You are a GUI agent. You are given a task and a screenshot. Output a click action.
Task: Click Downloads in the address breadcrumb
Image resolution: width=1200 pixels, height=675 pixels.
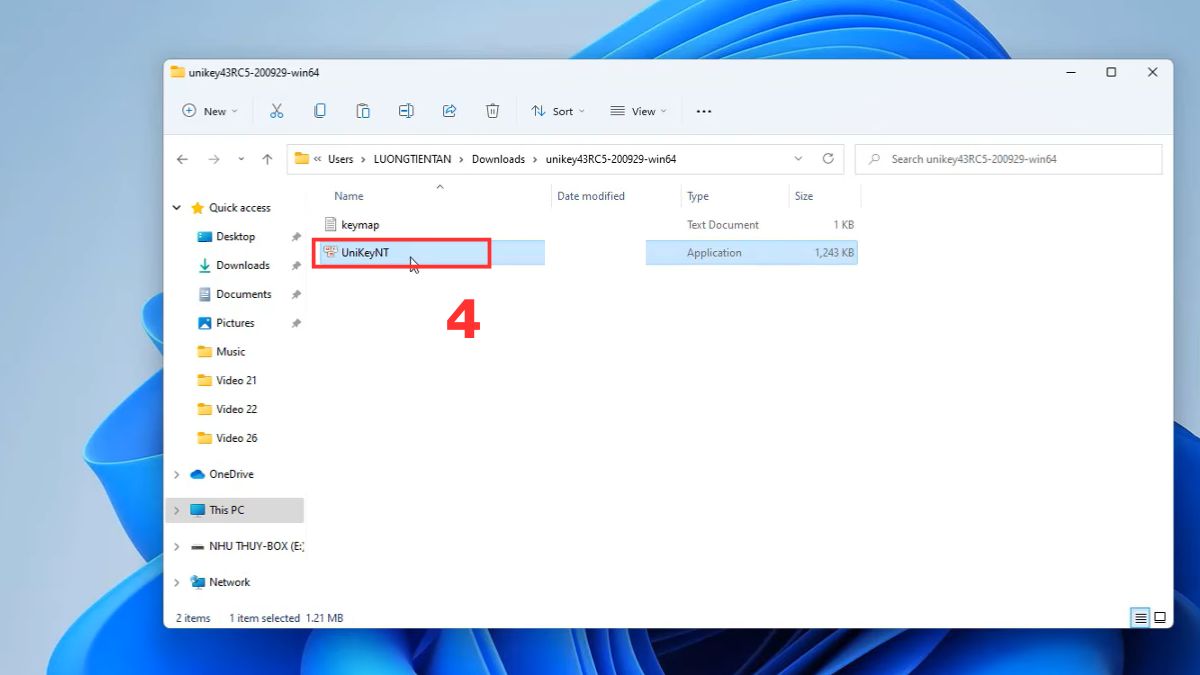pos(498,159)
